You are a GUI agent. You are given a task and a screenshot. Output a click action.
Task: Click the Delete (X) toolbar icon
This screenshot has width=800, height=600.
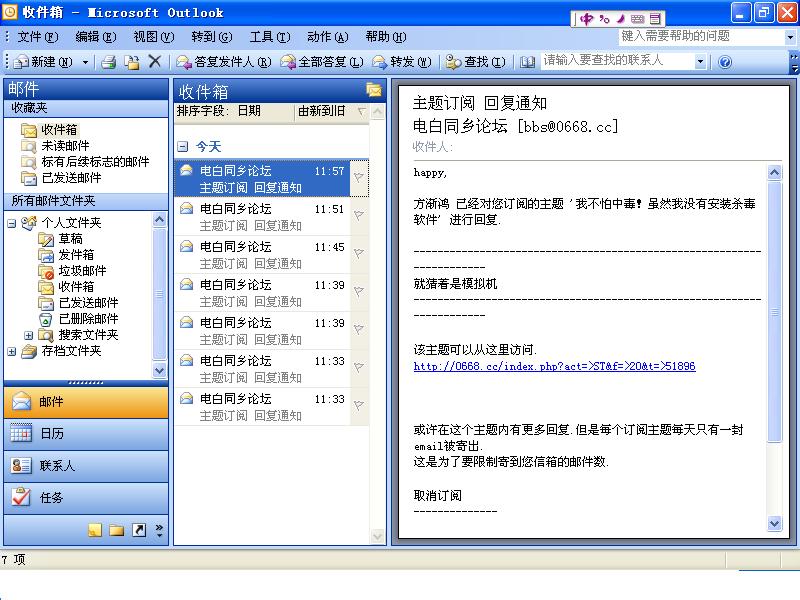click(x=154, y=62)
